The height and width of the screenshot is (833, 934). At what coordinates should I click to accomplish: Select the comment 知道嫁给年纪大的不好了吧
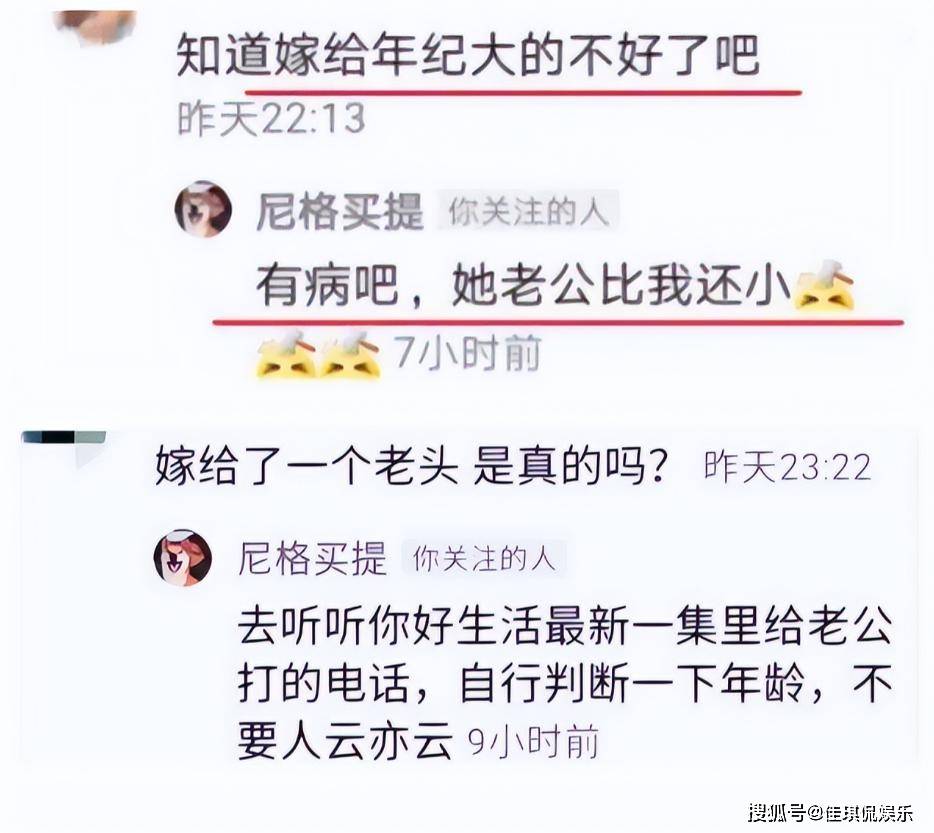[x=468, y=55]
